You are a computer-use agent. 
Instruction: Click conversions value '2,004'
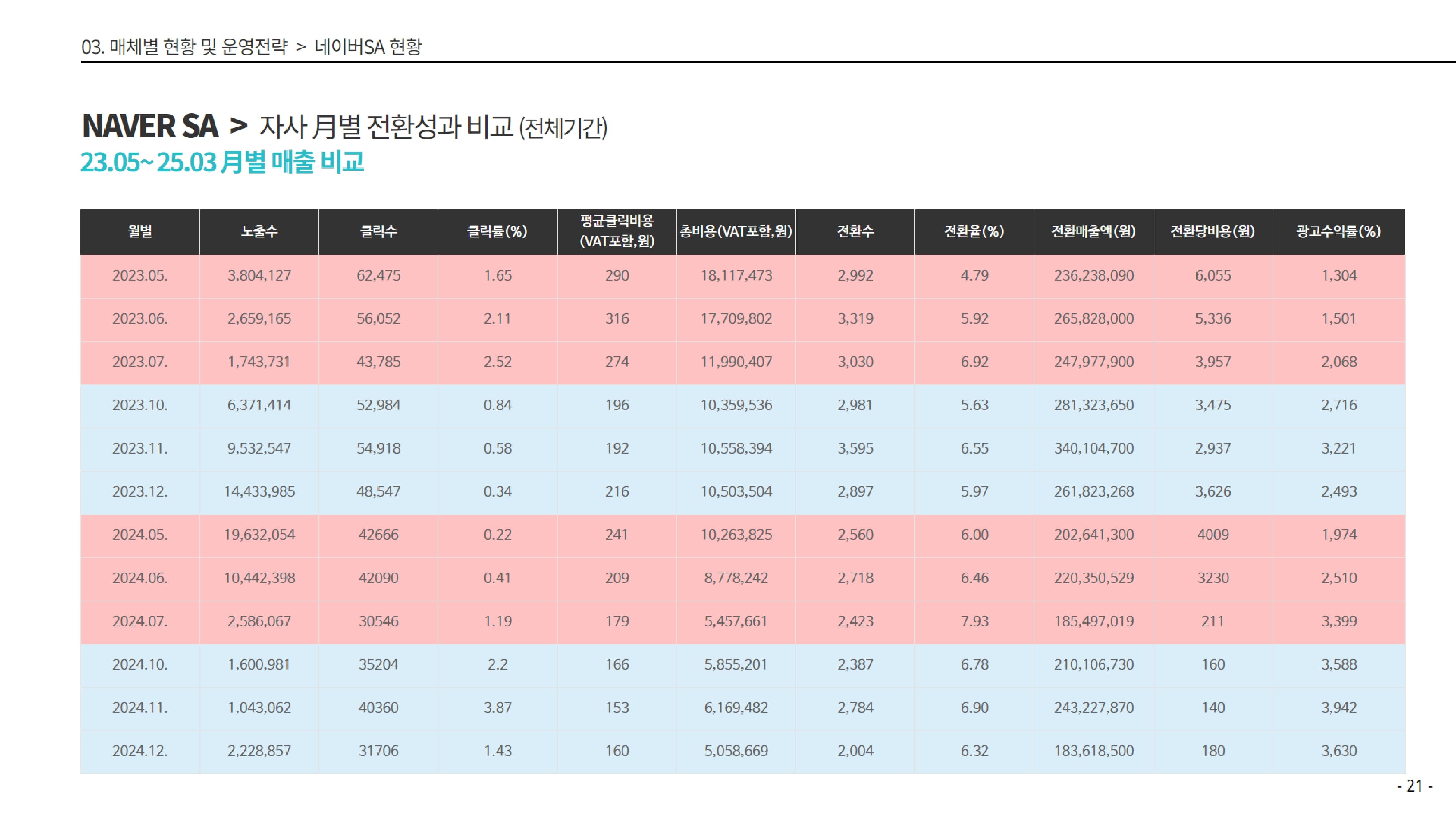(x=855, y=751)
